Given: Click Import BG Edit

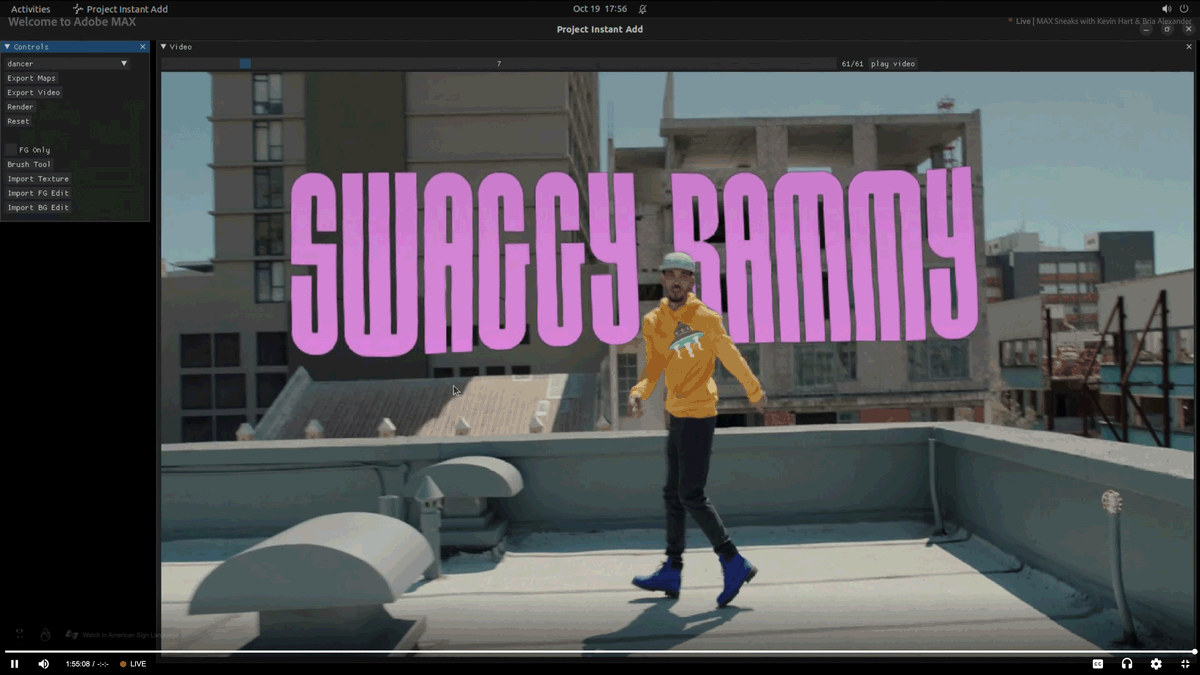Looking at the screenshot, I should (38, 208).
